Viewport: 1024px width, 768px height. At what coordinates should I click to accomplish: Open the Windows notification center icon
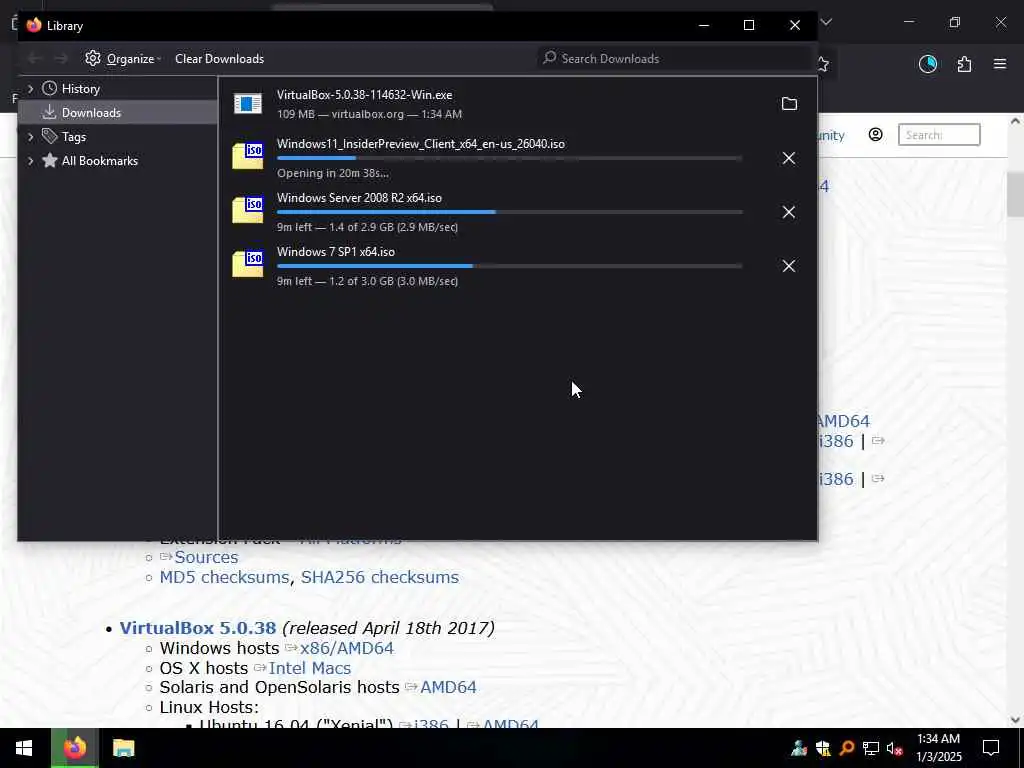(991, 748)
